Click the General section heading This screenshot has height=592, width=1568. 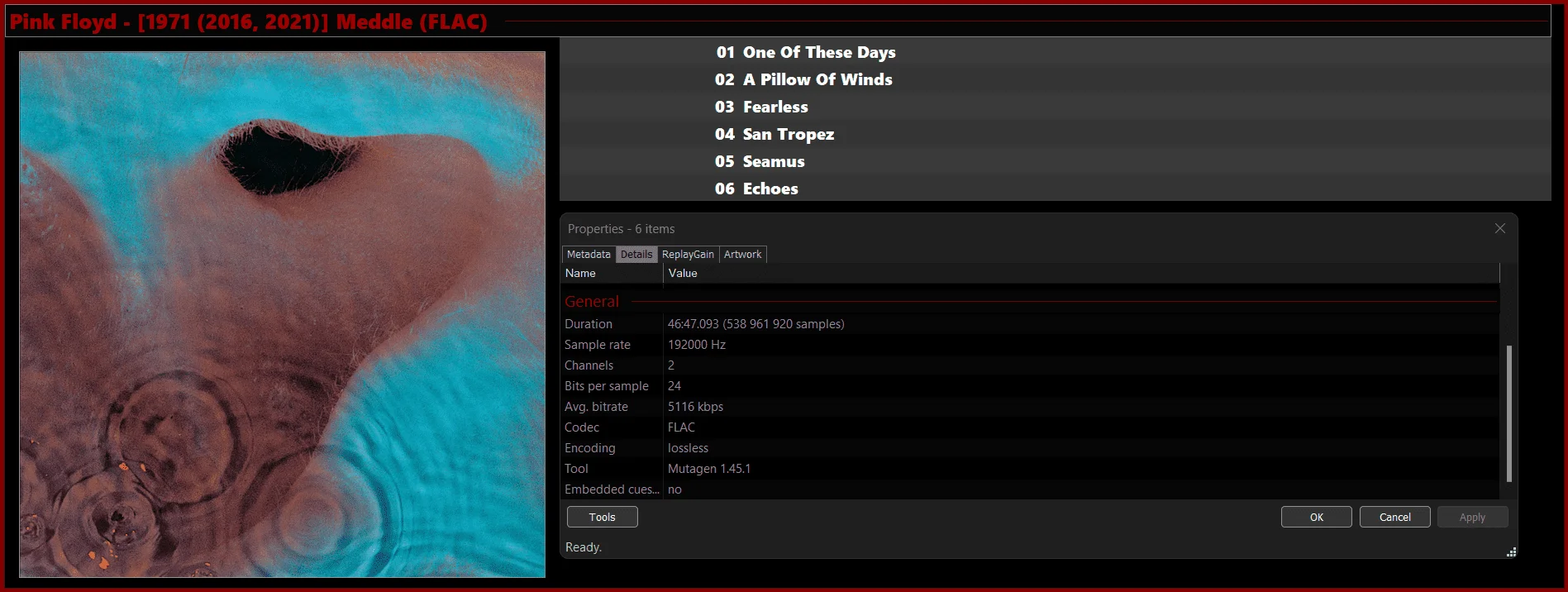[591, 302]
